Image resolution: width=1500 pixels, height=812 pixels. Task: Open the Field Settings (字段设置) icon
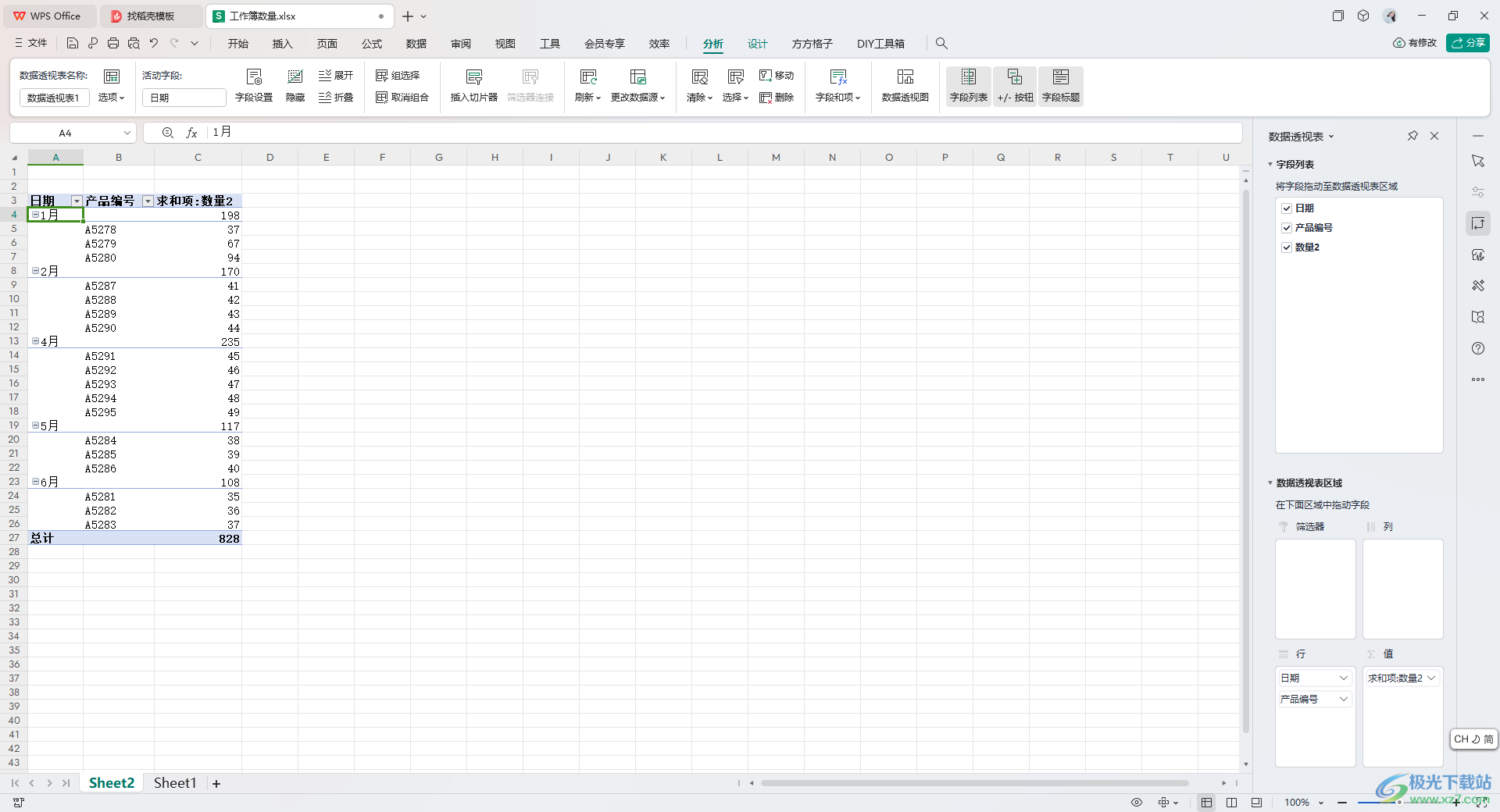click(x=254, y=85)
